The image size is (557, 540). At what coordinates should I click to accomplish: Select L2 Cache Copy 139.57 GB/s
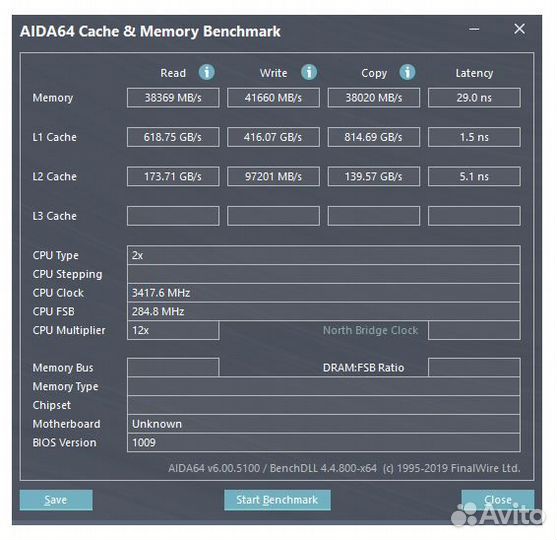coord(374,177)
